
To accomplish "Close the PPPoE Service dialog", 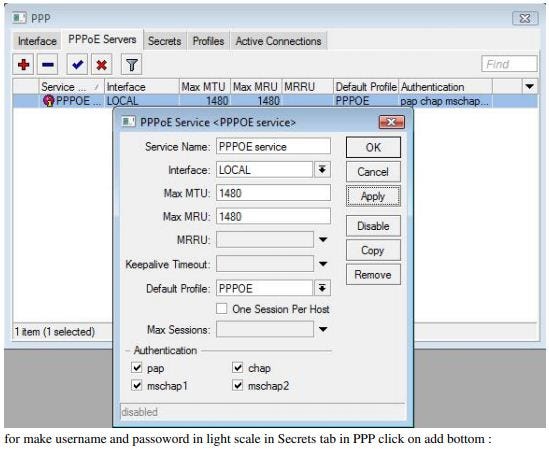I will 391,122.
